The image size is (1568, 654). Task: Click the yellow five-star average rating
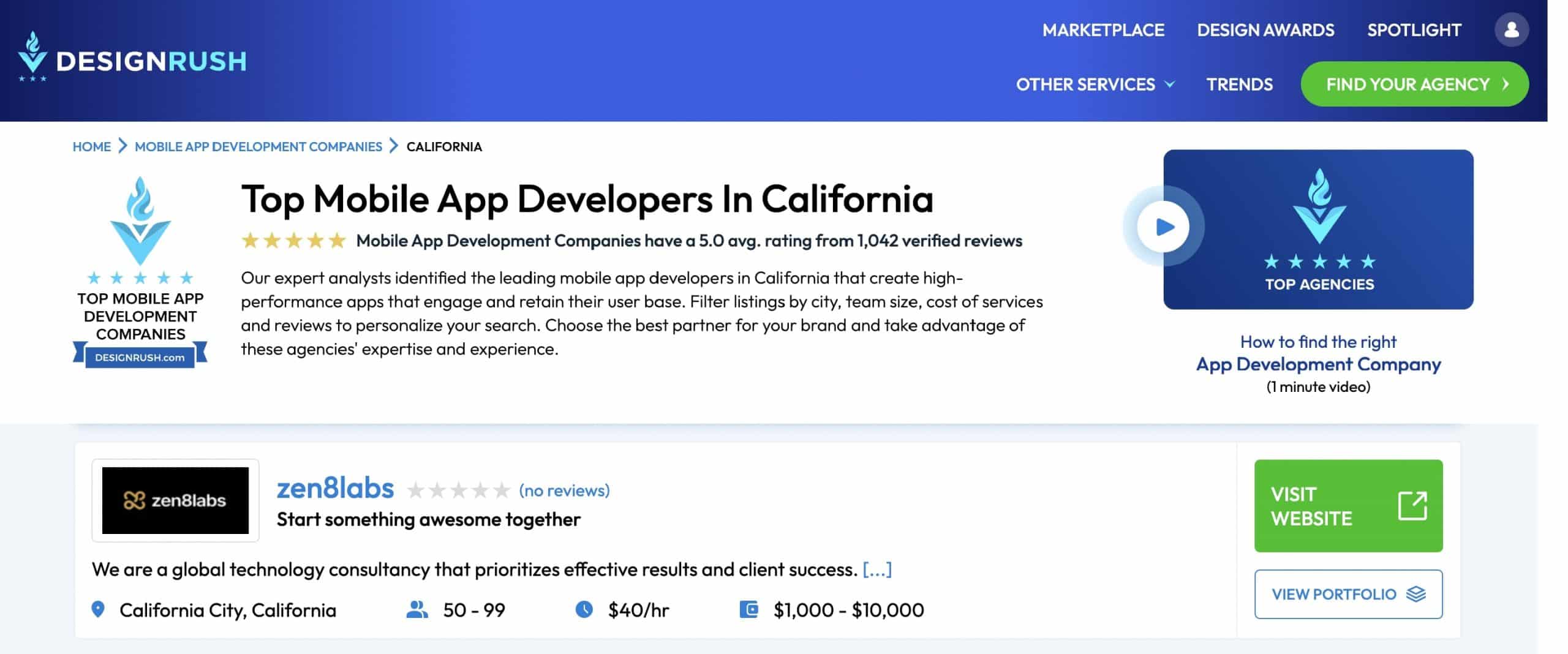(x=294, y=241)
